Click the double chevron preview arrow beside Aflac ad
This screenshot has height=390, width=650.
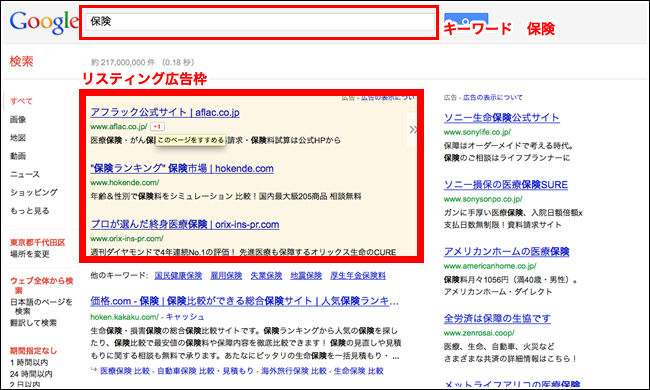pyautogui.click(x=413, y=129)
